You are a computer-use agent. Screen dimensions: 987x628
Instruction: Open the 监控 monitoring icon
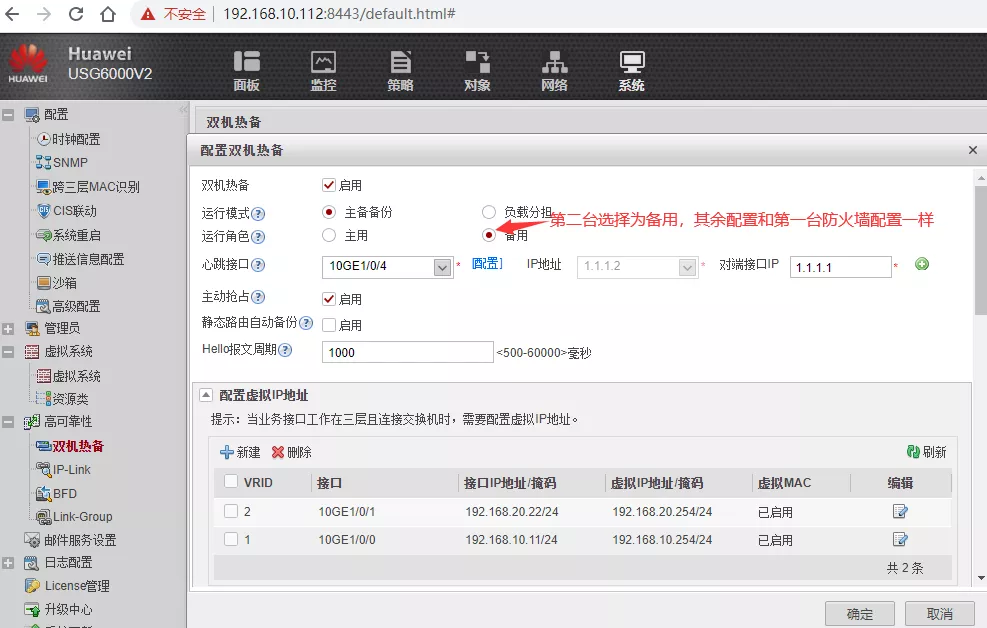pyautogui.click(x=323, y=69)
